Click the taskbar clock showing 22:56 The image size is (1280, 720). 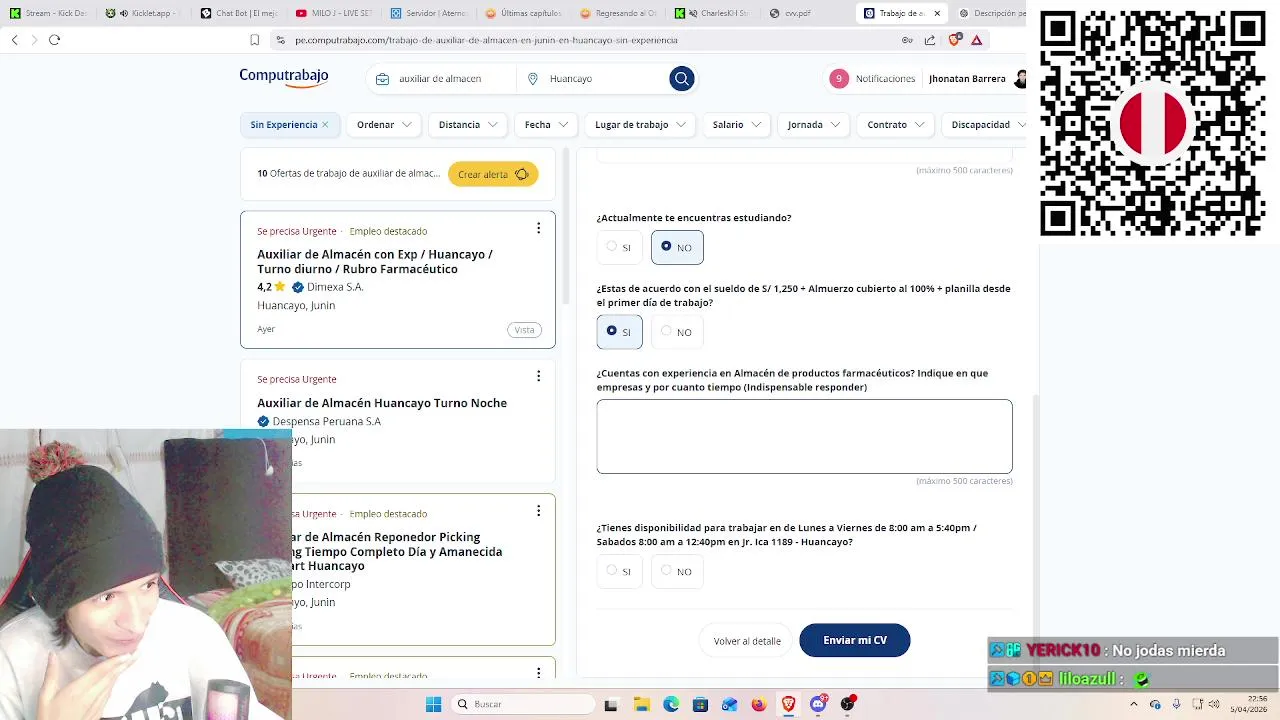pyautogui.click(x=1248, y=704)
